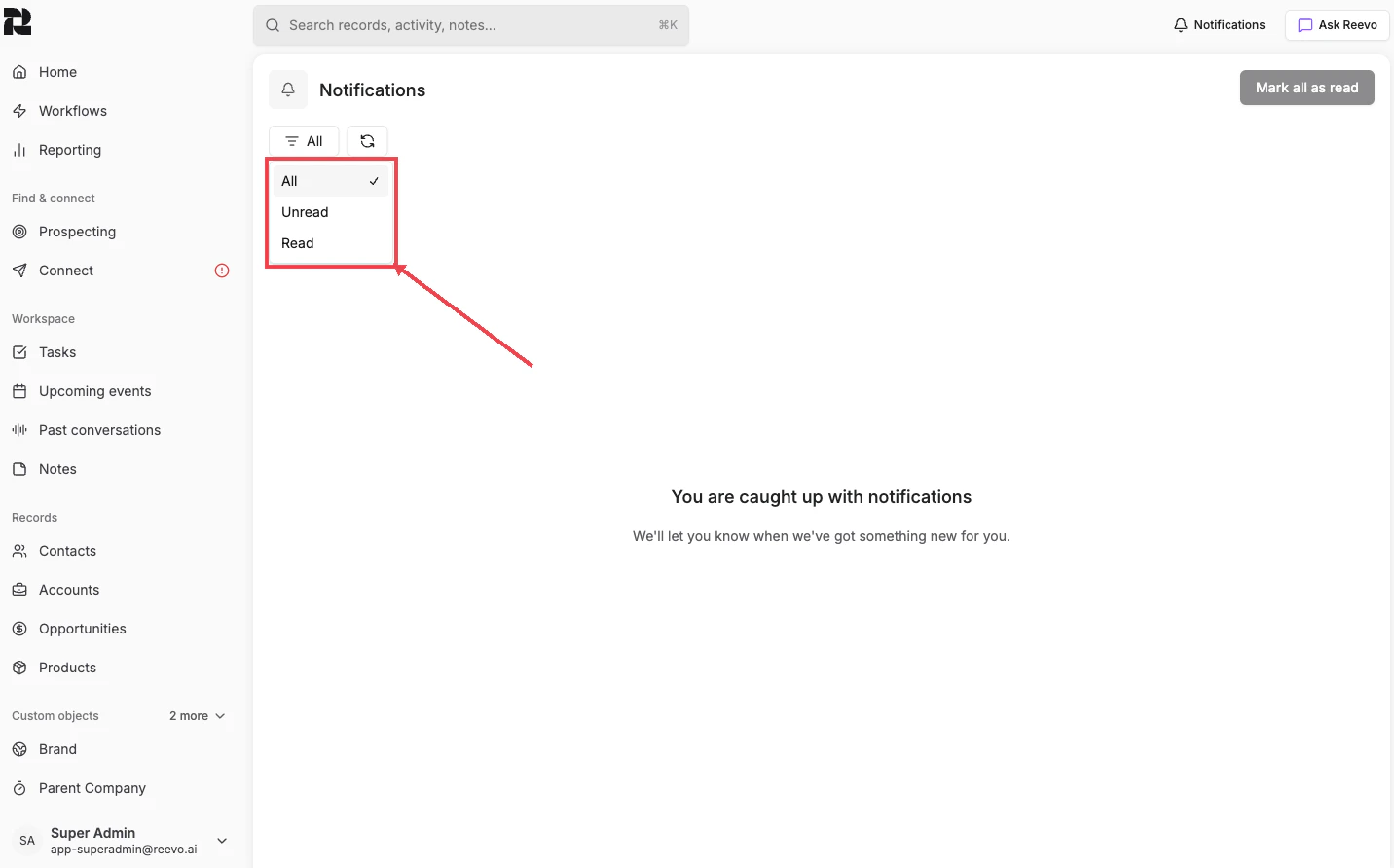This screenshot has height=868, width=1394.
Task: Click the bell icon beside Notifications heading
Action: [288, 90]
